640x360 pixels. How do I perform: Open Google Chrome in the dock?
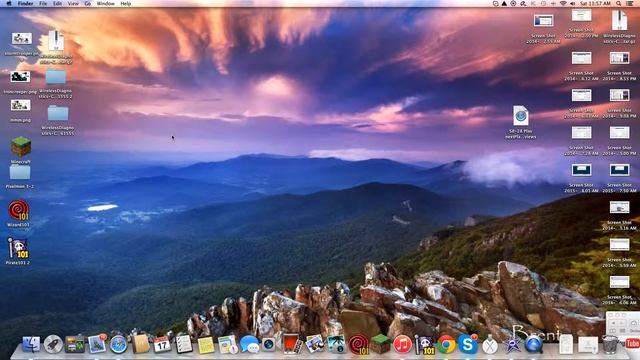click(x=446, y=345)
